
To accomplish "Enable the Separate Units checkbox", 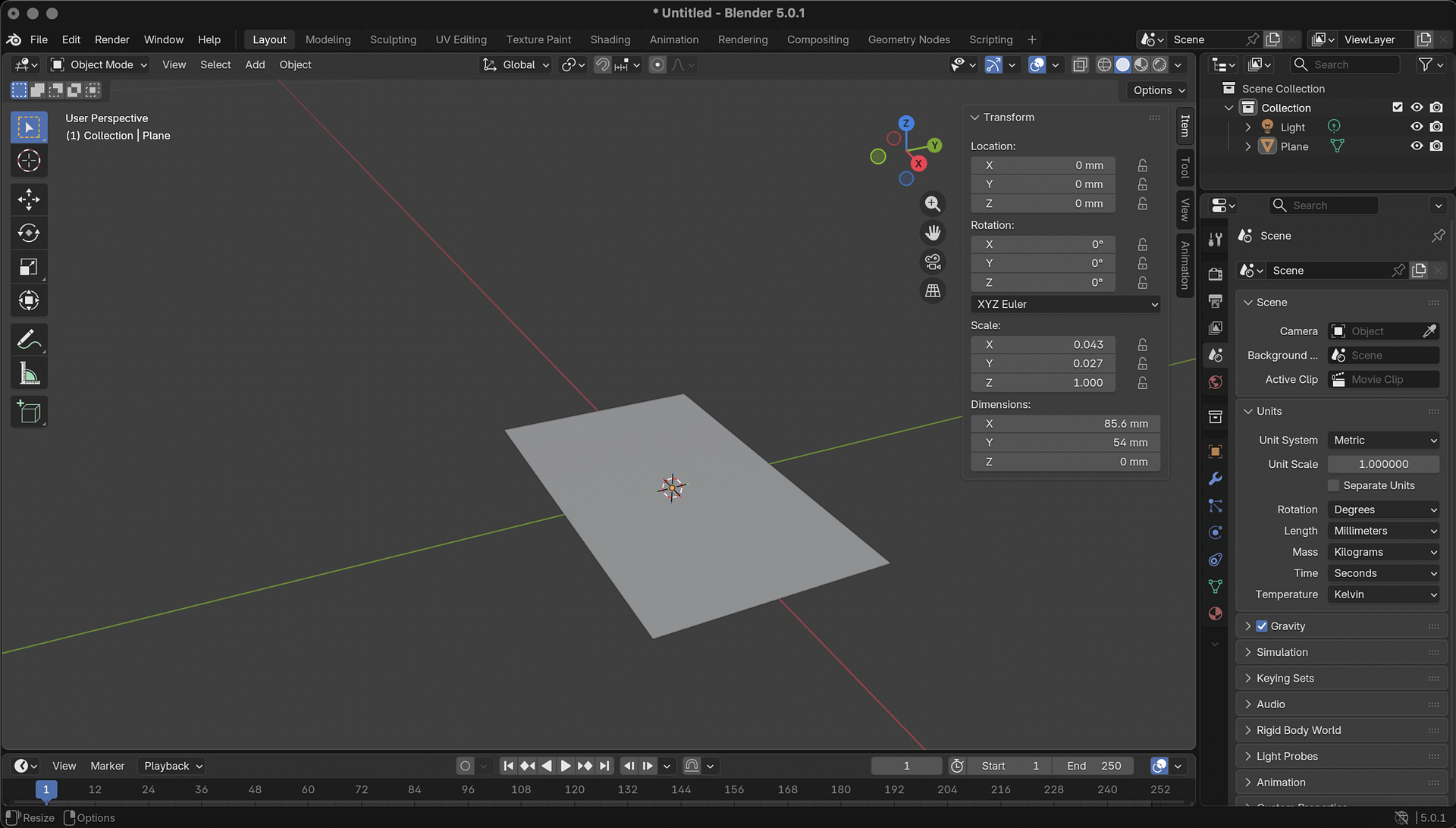I will click(x=1334, y=486).
